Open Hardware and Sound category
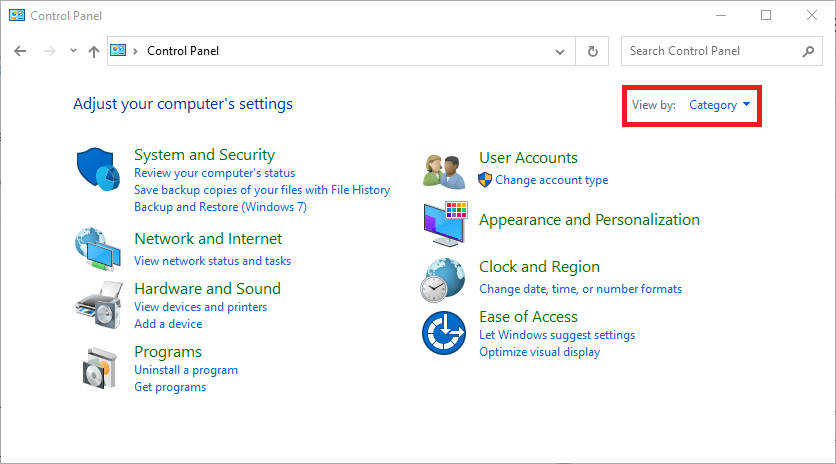The height and width of the screenshot is (464, 836). pyautogui.click(x=207, y=289)
